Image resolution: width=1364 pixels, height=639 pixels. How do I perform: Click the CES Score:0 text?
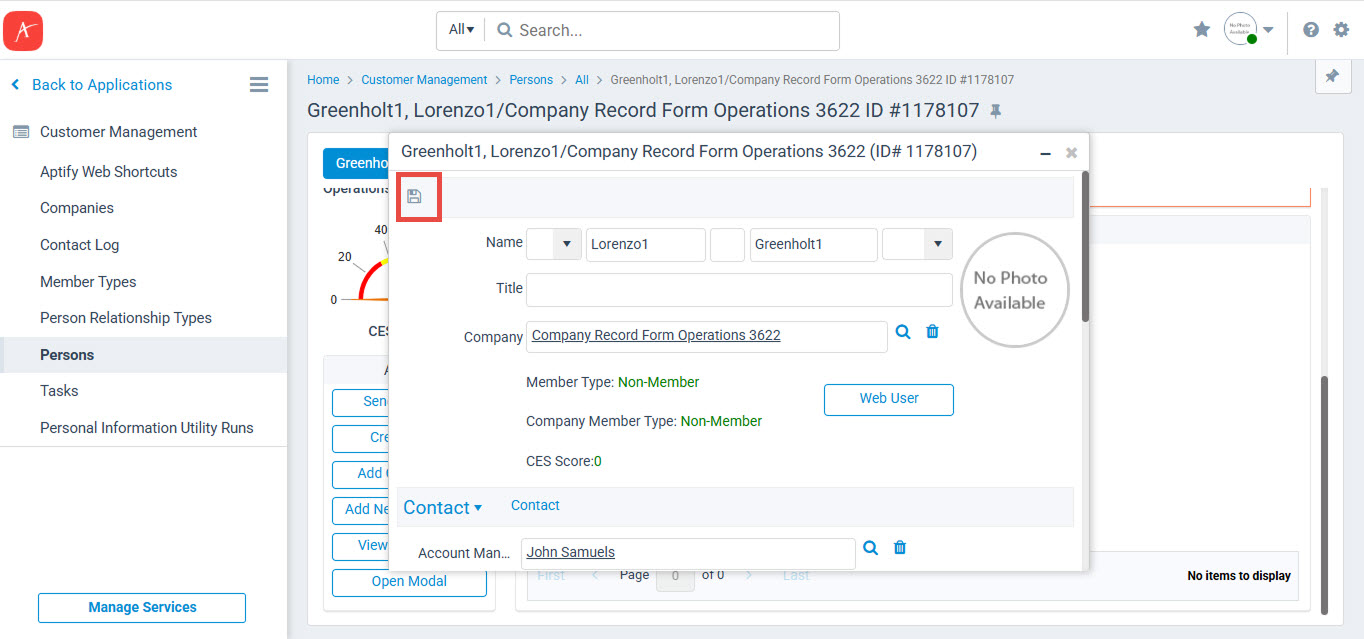point(564,462)
